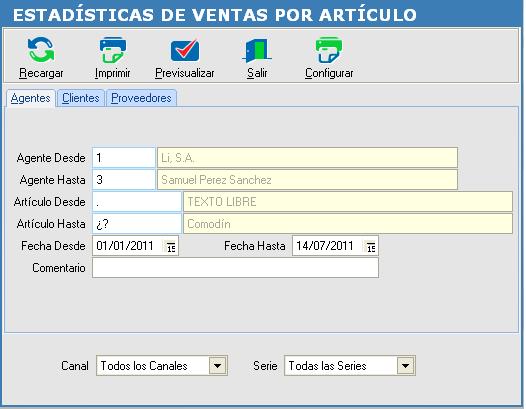Click the Agente Hasta code field

(x=124, y=180)
